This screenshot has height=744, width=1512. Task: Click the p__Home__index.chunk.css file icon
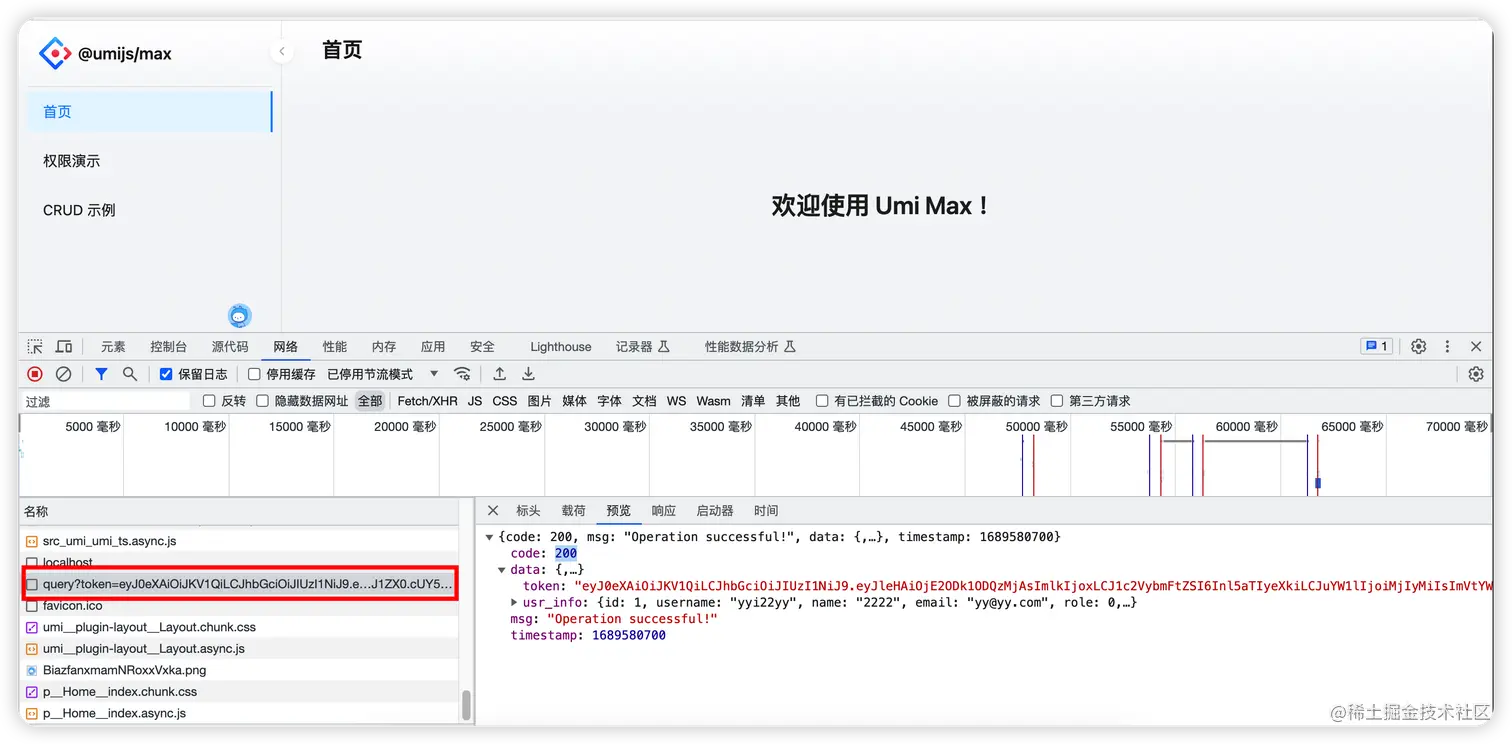(32, 692)
